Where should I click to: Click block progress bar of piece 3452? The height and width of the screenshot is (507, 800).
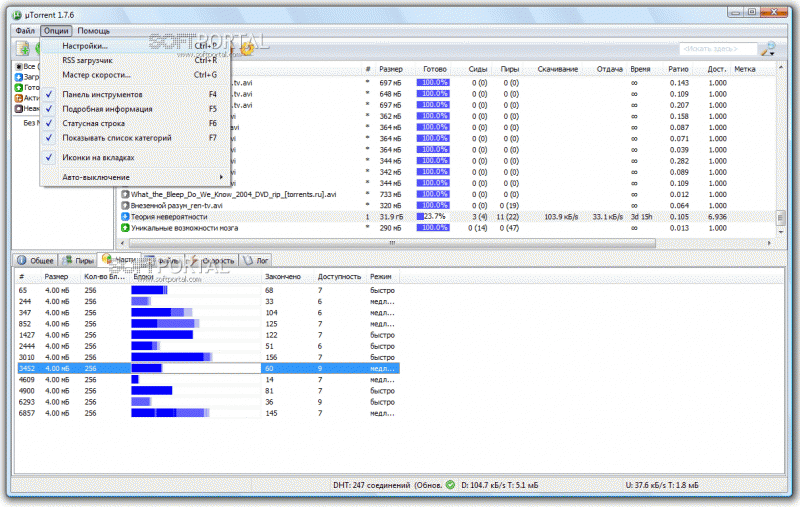tap(195, 368)
